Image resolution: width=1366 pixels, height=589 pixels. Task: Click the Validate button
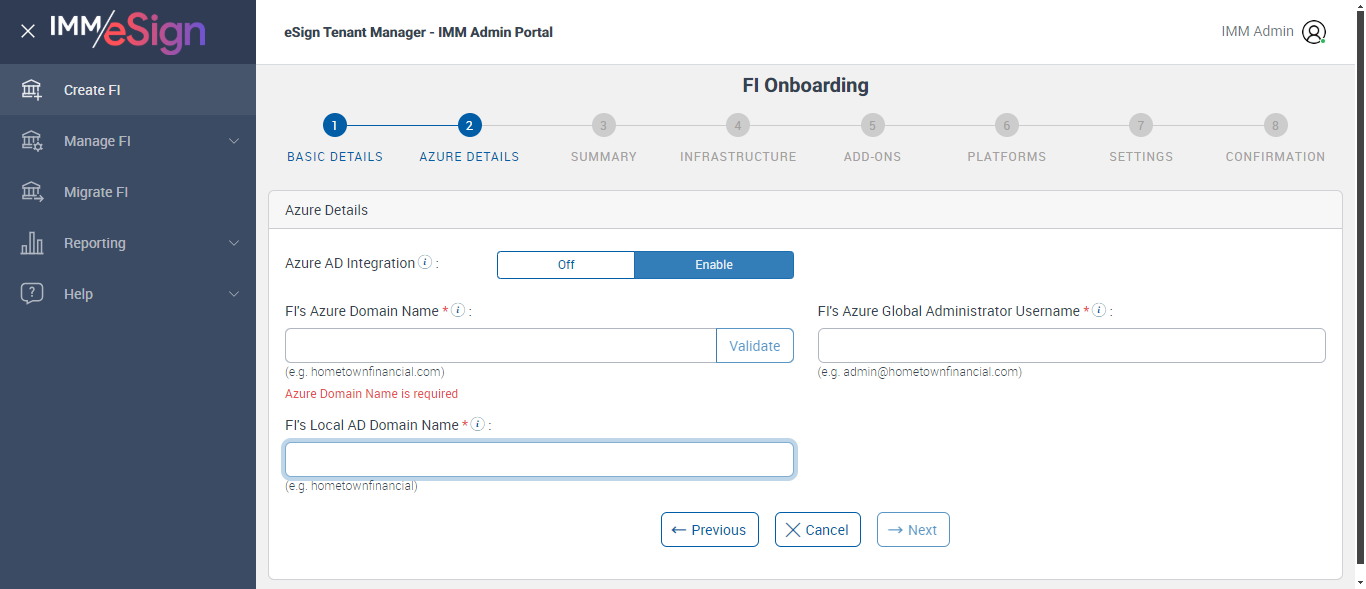point(754,346)
